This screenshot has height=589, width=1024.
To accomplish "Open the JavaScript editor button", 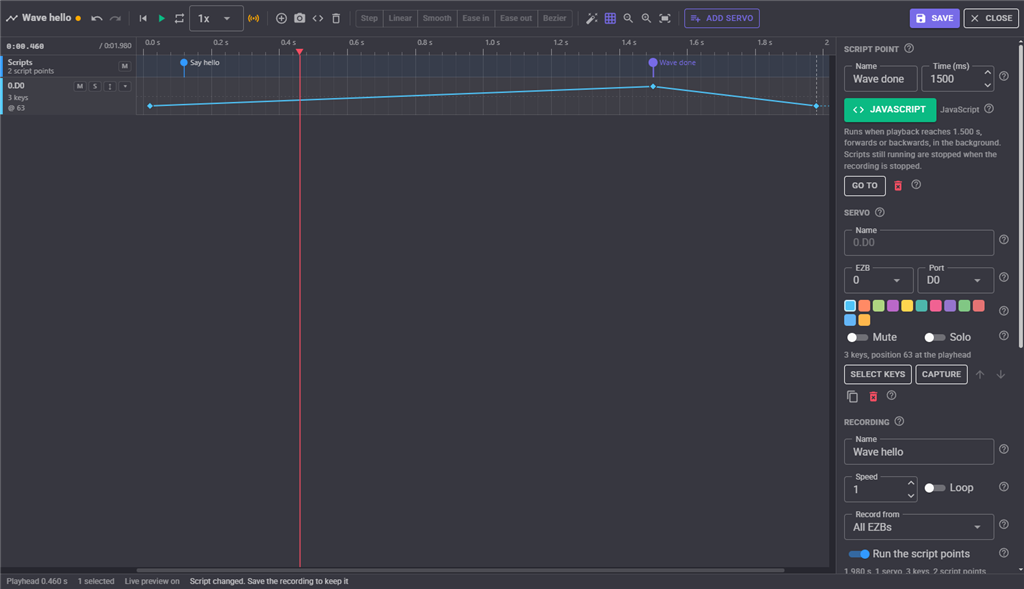I will point(889,110).
